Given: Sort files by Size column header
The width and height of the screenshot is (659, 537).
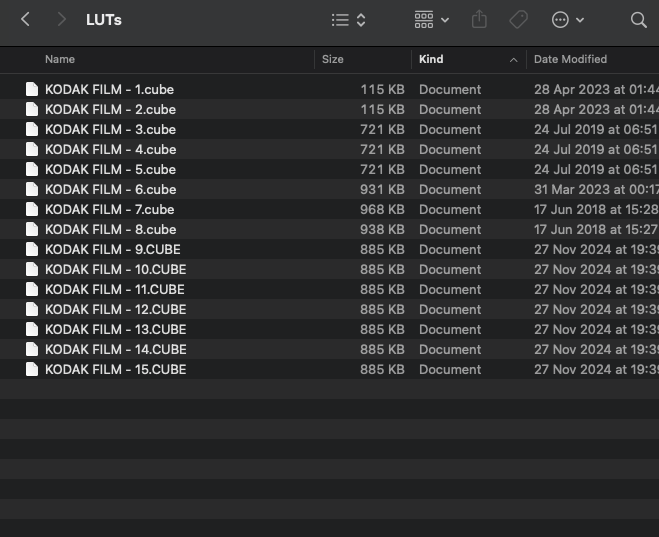Looking at the screenshot, I should tap(333, 60).
